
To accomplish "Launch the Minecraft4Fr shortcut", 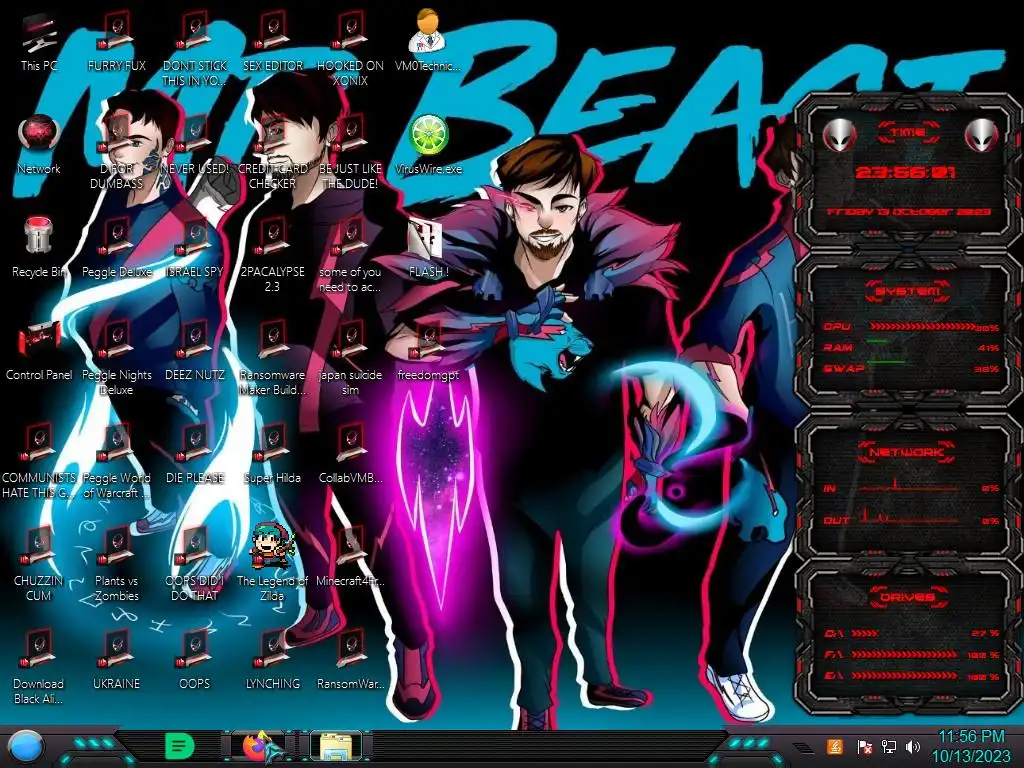I will 351,556.
